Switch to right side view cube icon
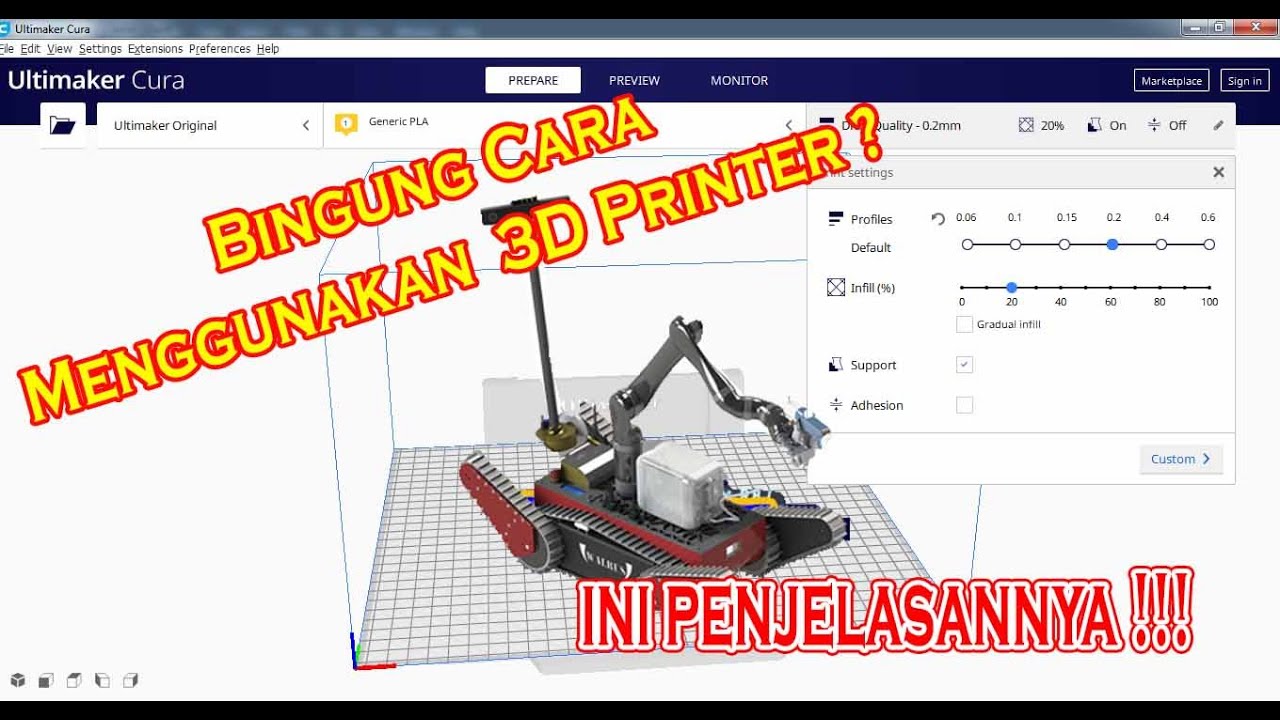The image size is (1280, 720). point(130,680)
